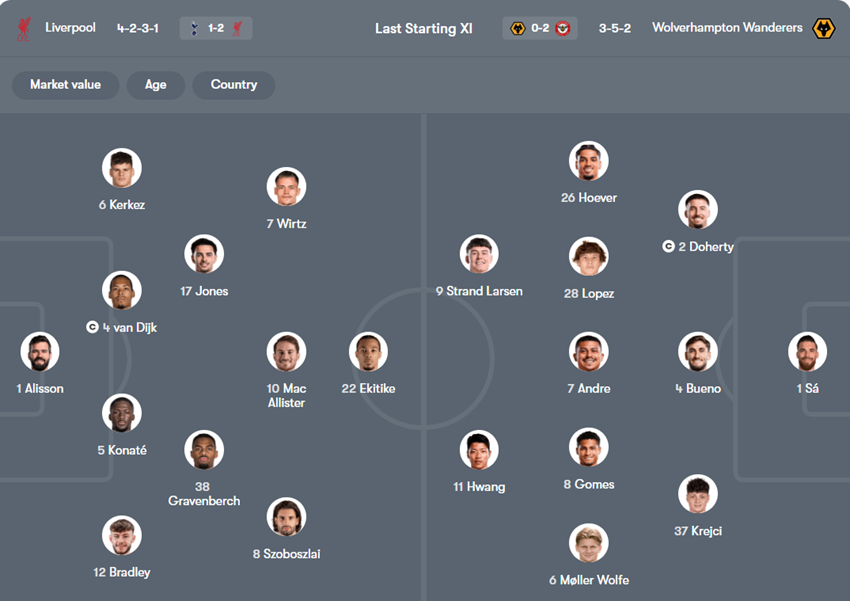Click the Wolverhampton Wanderers team name

(x=727, y=28)
